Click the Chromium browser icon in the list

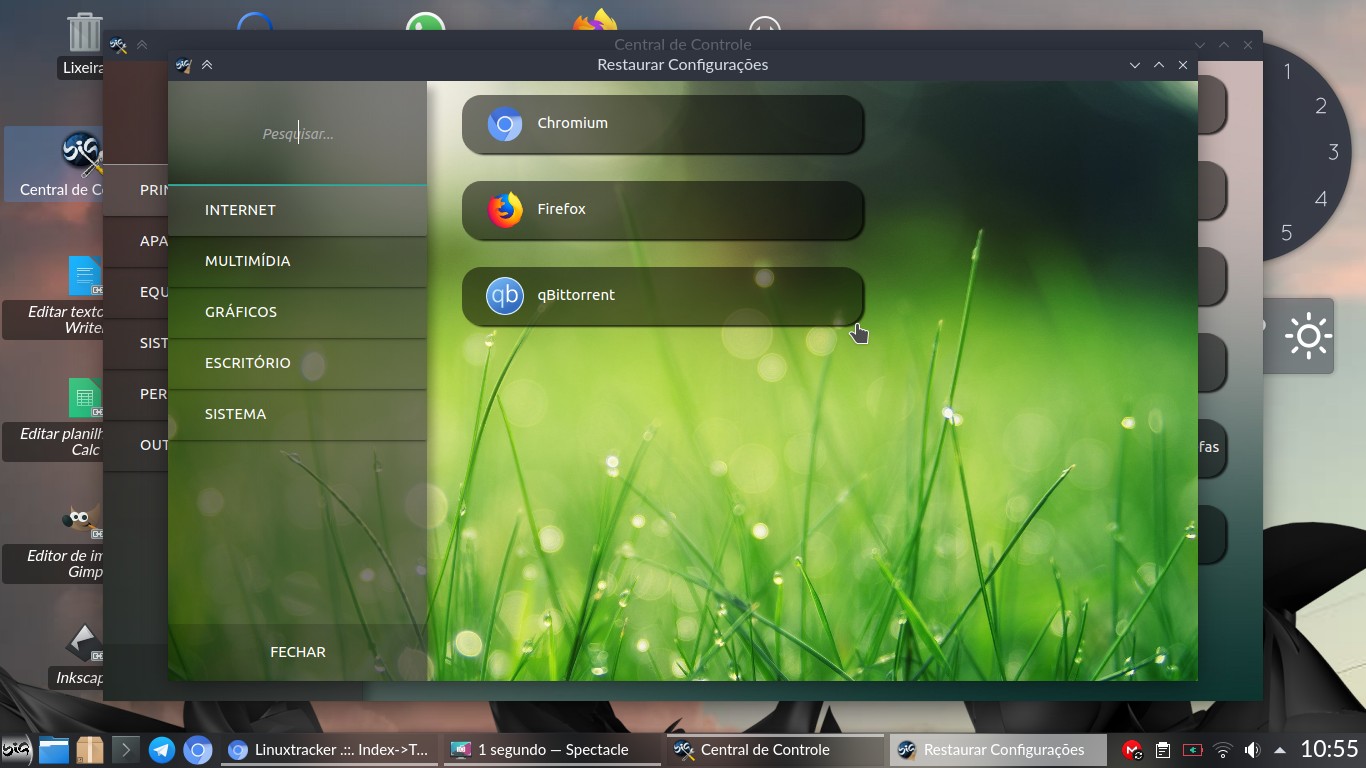click(505, 124)
